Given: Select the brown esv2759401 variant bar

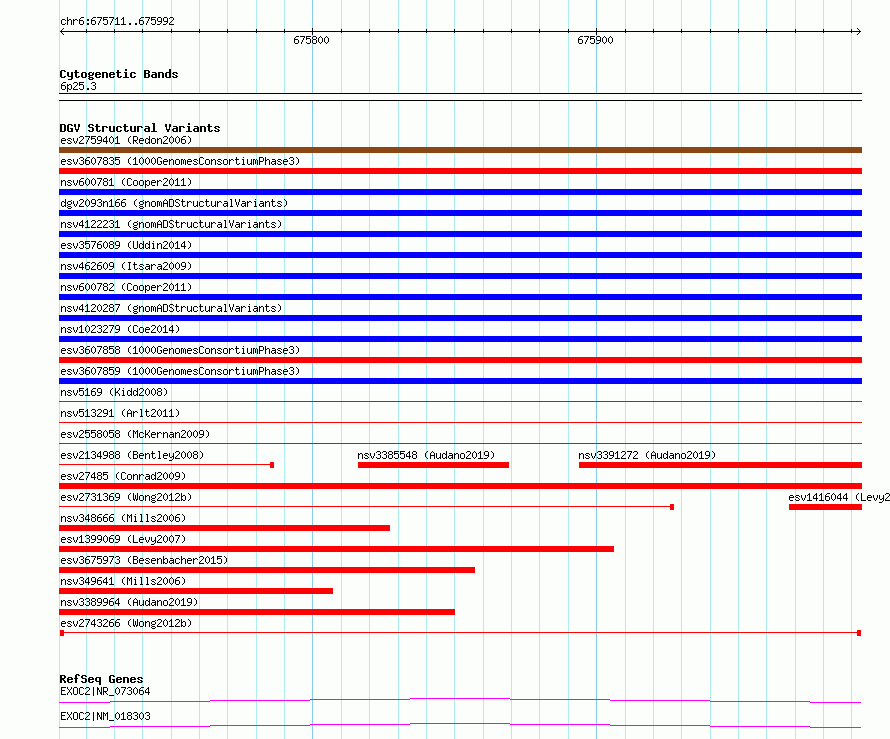Looking at the screenshot, I should coord(460,150).
